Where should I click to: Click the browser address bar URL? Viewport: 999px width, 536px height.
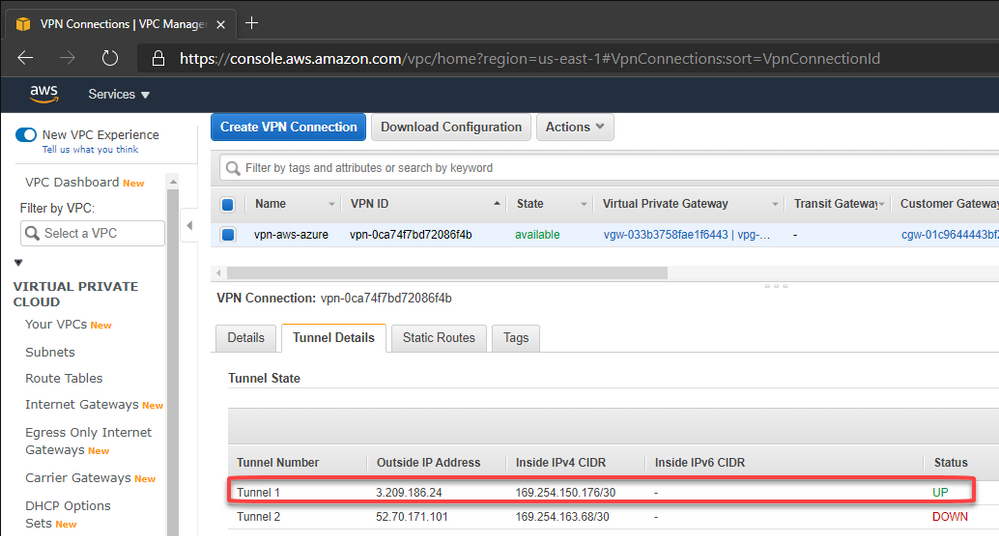tap(529, 59)
